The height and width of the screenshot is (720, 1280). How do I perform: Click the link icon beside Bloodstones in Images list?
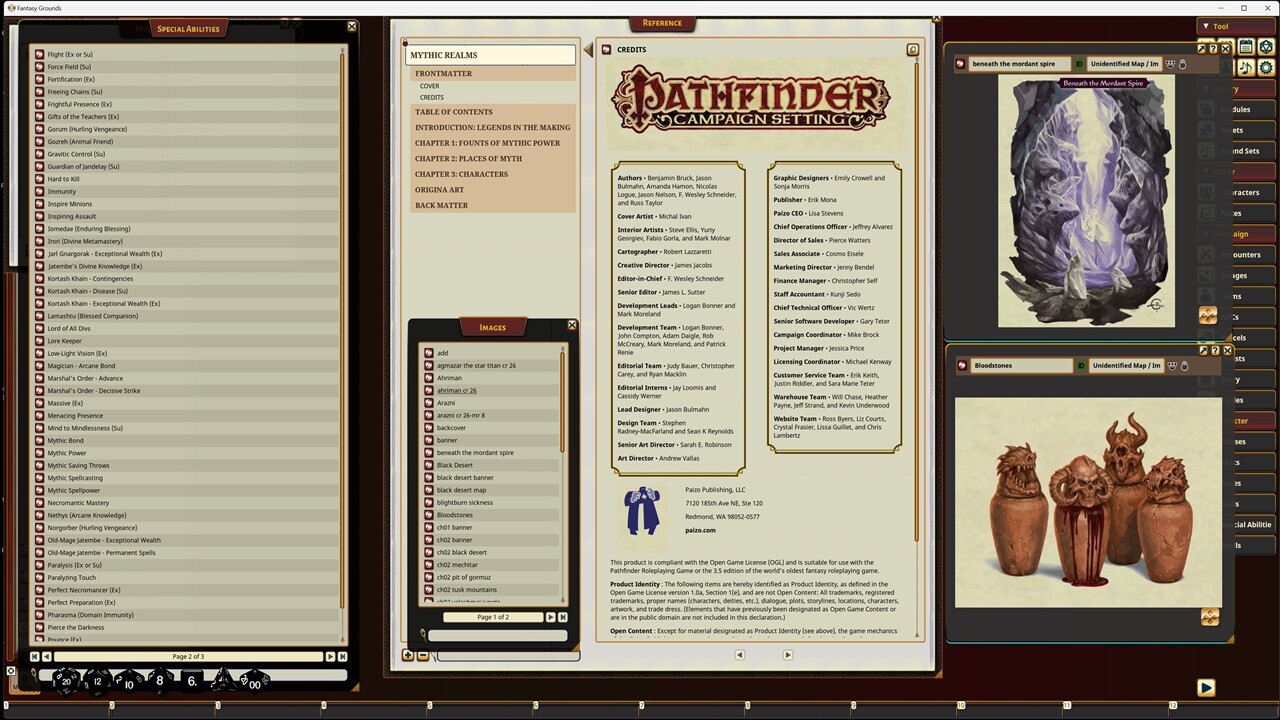coord(429,515)
